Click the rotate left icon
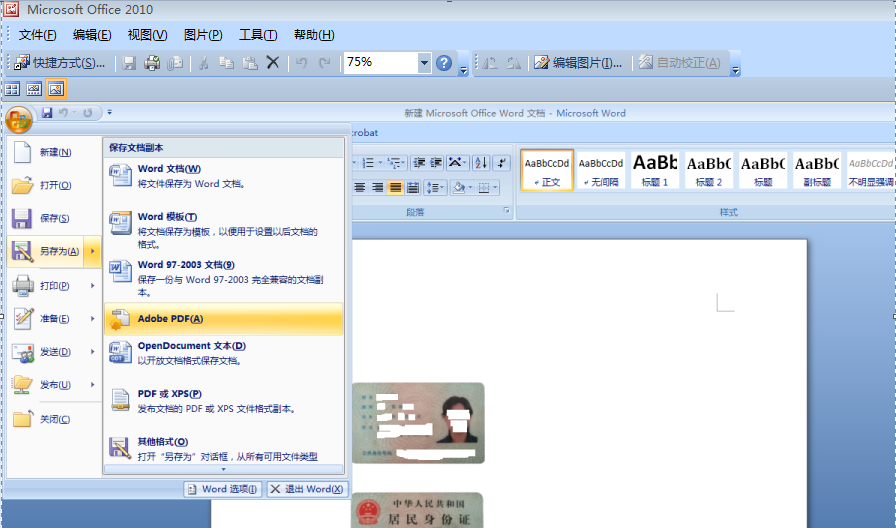The image size is (896, 528). pyautogui.click(x=490, y=63)
